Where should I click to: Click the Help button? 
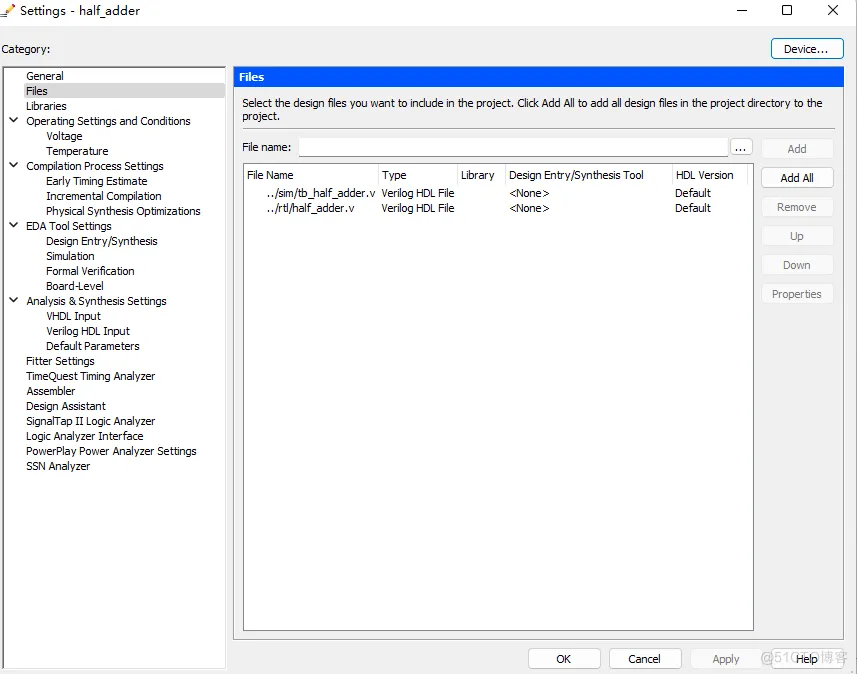(x=806, y=659)
